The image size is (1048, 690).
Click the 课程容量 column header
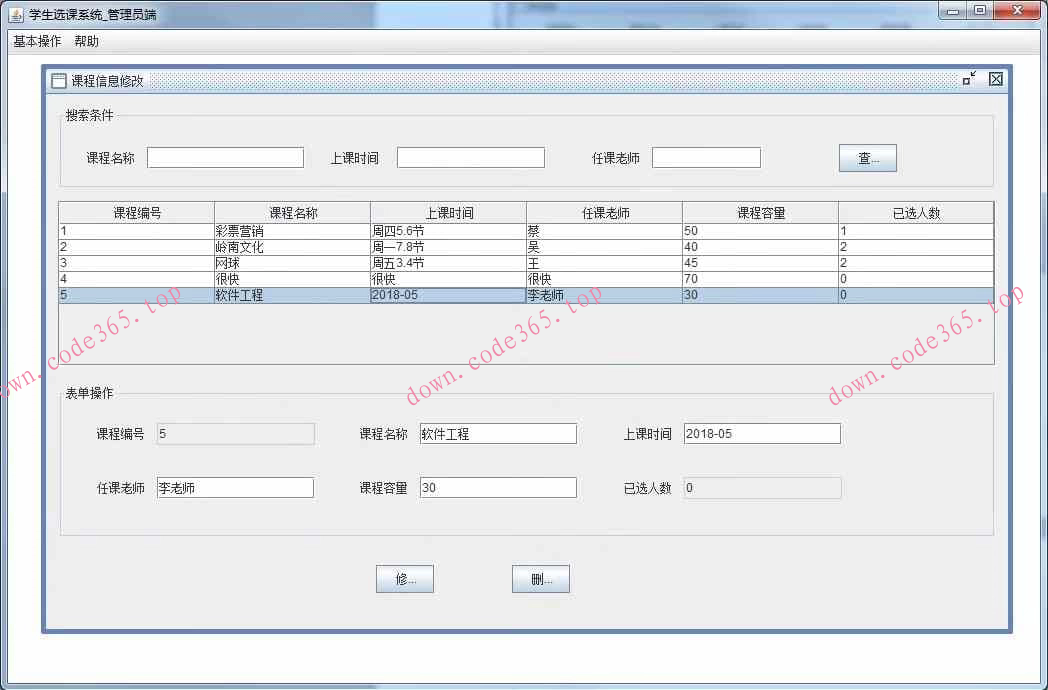[761, 213]
